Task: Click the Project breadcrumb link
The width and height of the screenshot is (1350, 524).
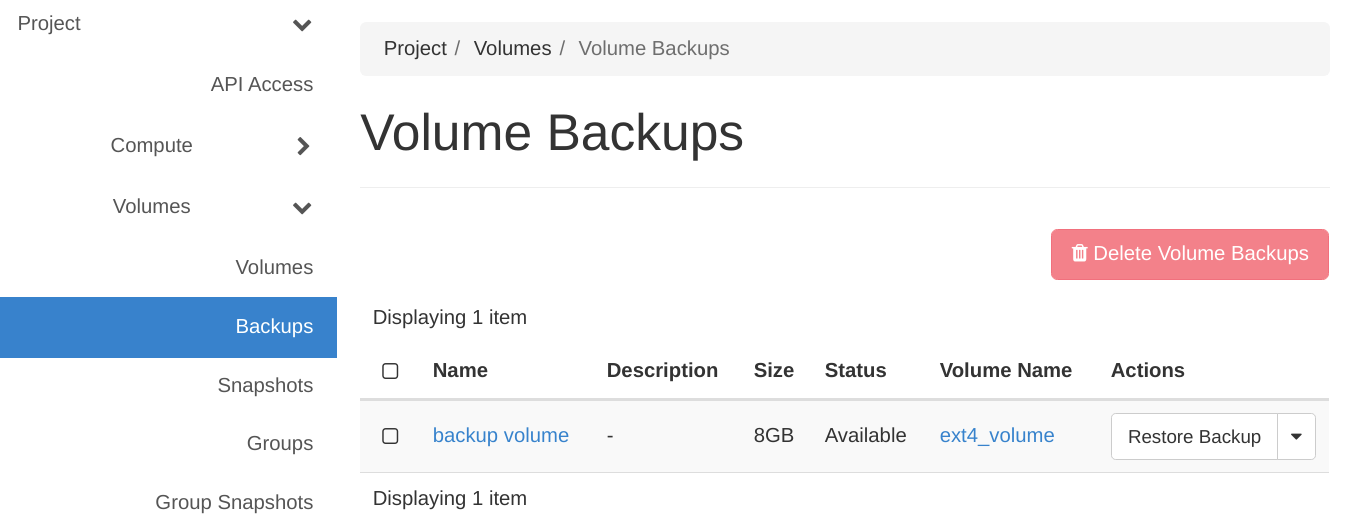Action: coord(415,49)
